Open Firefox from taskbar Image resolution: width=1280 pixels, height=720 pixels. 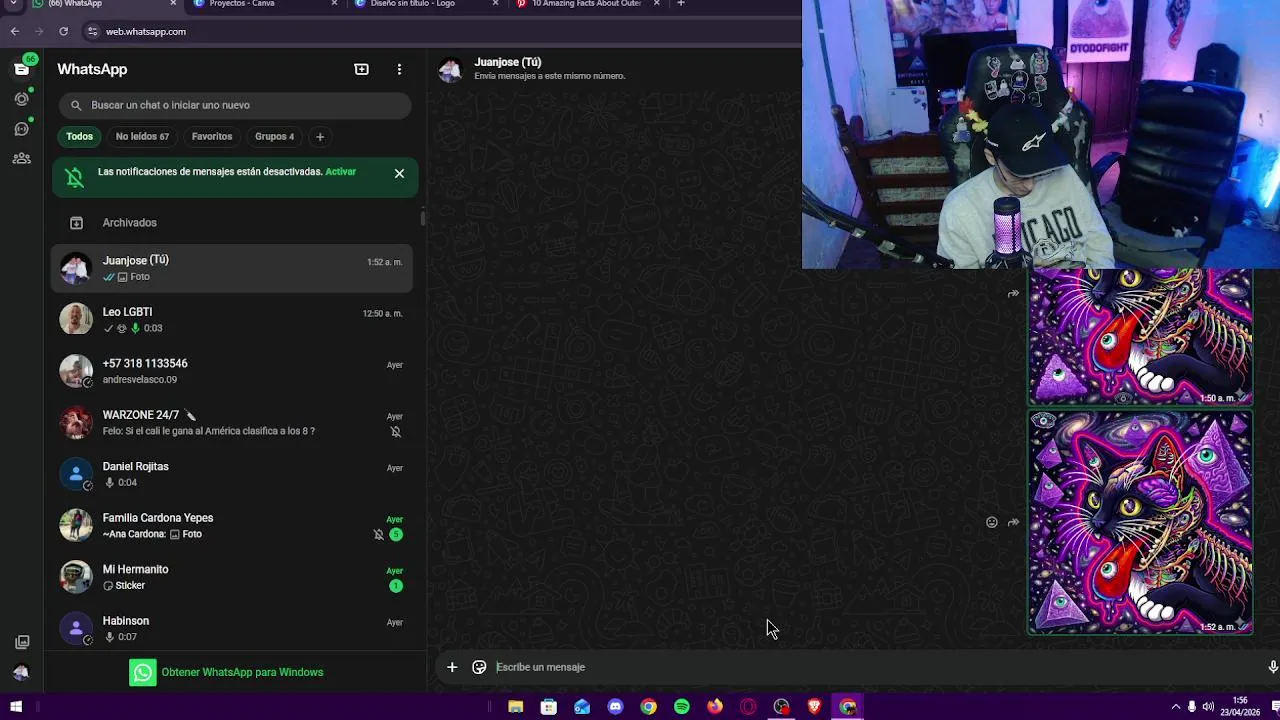(x=714, y=707)
